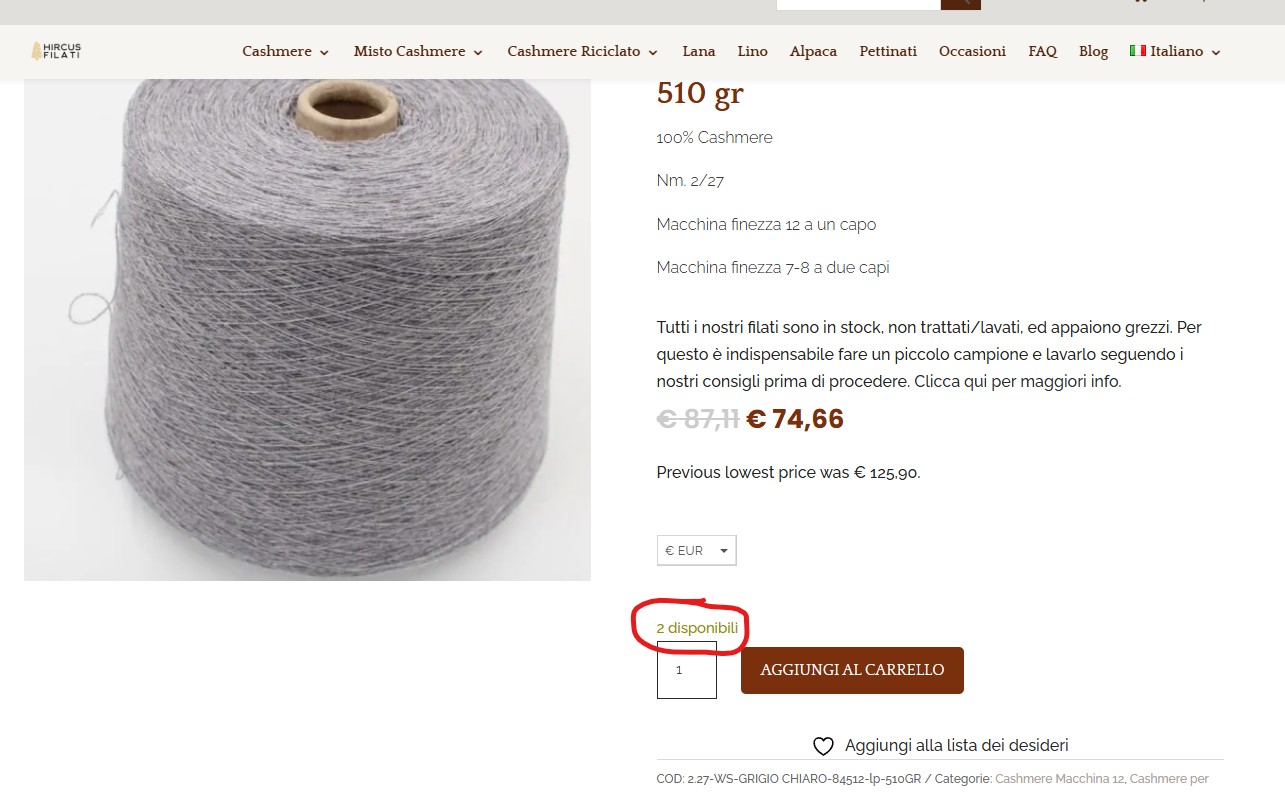The width and height of the screenshot is (1285, 800).
Task: Open the Alpaca category
Action: (813, 51)
